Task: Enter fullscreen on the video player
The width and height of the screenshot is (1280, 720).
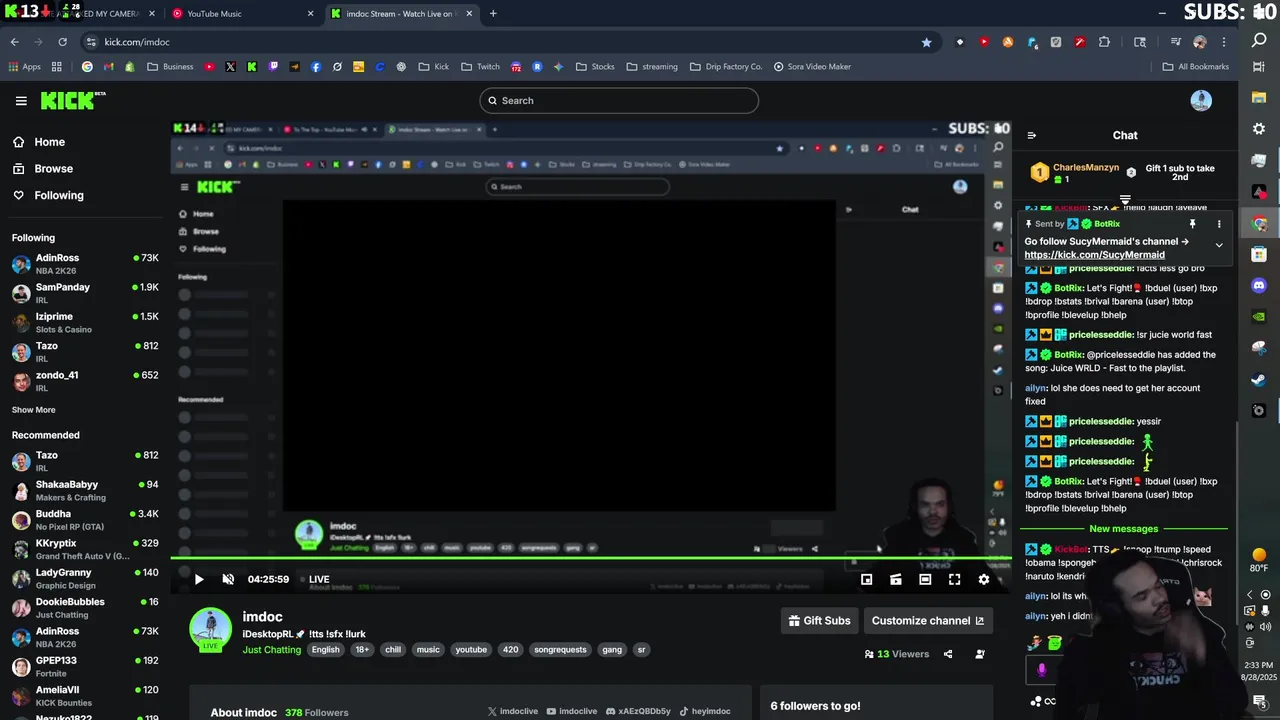Action: (954, 579)
